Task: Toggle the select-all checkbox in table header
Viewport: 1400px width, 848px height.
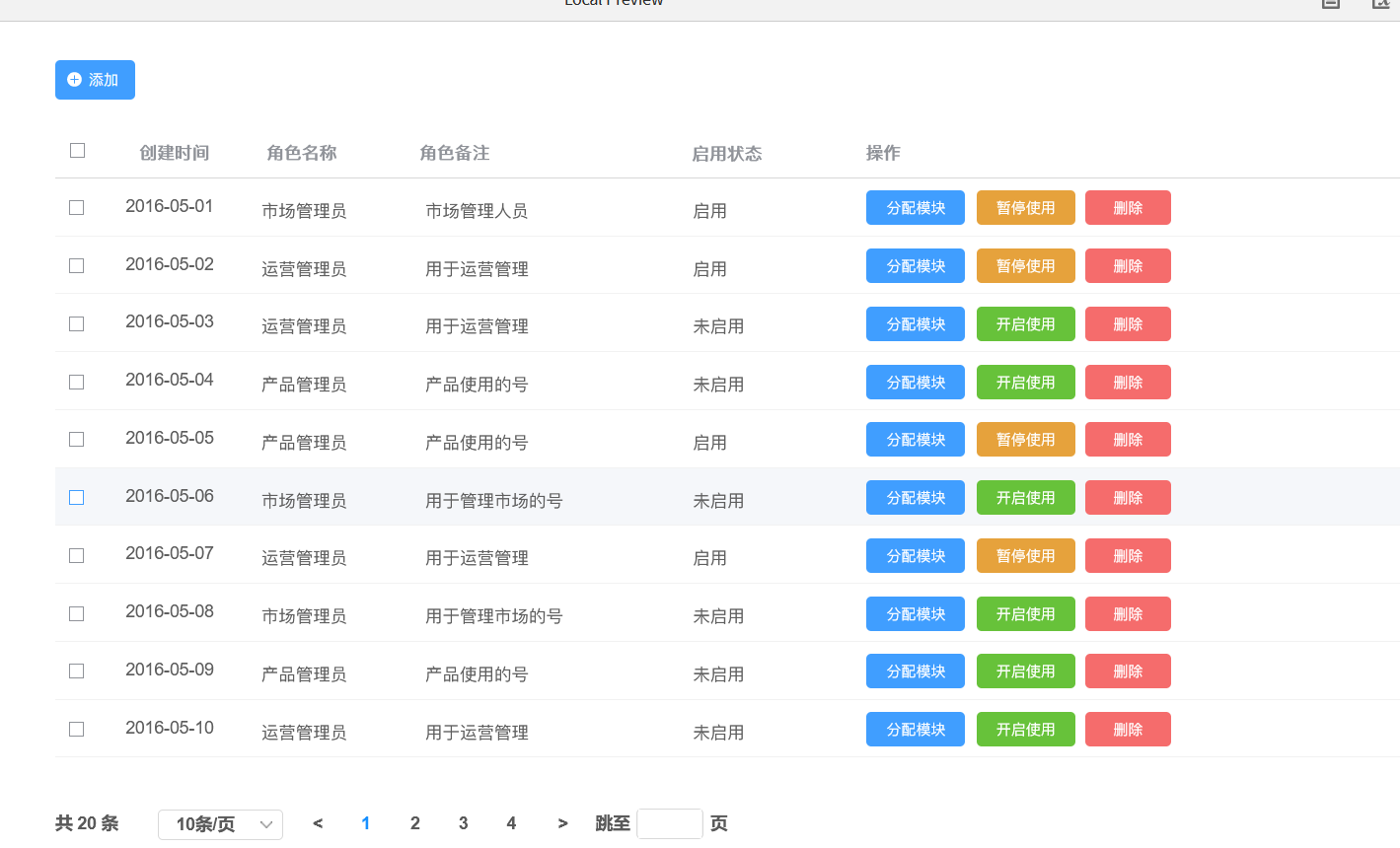Action: pos(78,150)
